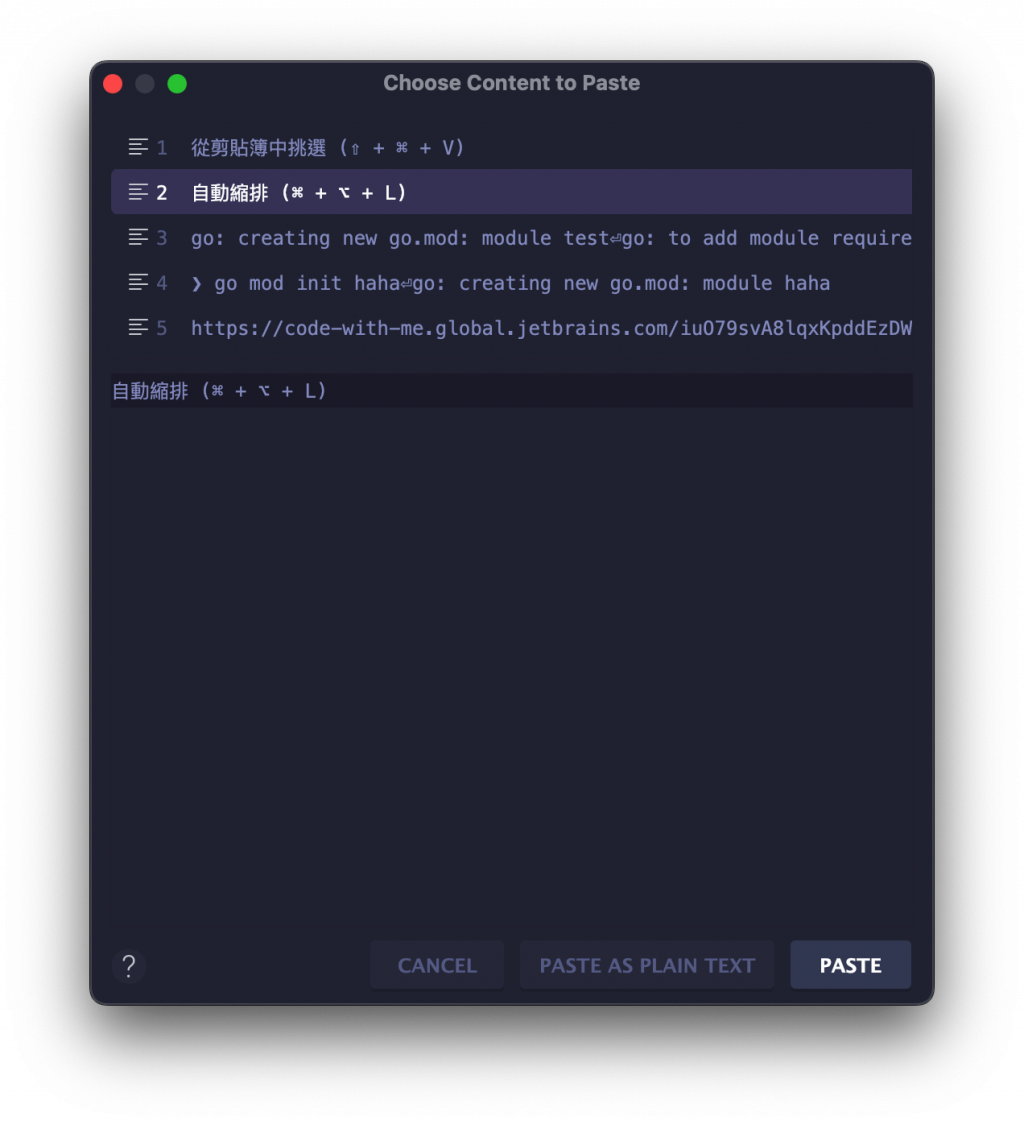Choose the 'go: creating new go.mod: module test' entry

(550, 238)
